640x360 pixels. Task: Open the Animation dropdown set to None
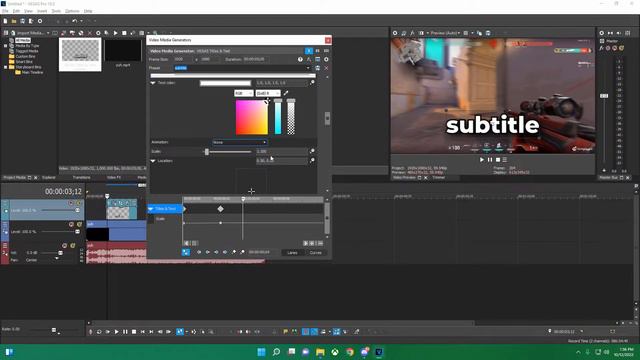click(x=240, y=142)
